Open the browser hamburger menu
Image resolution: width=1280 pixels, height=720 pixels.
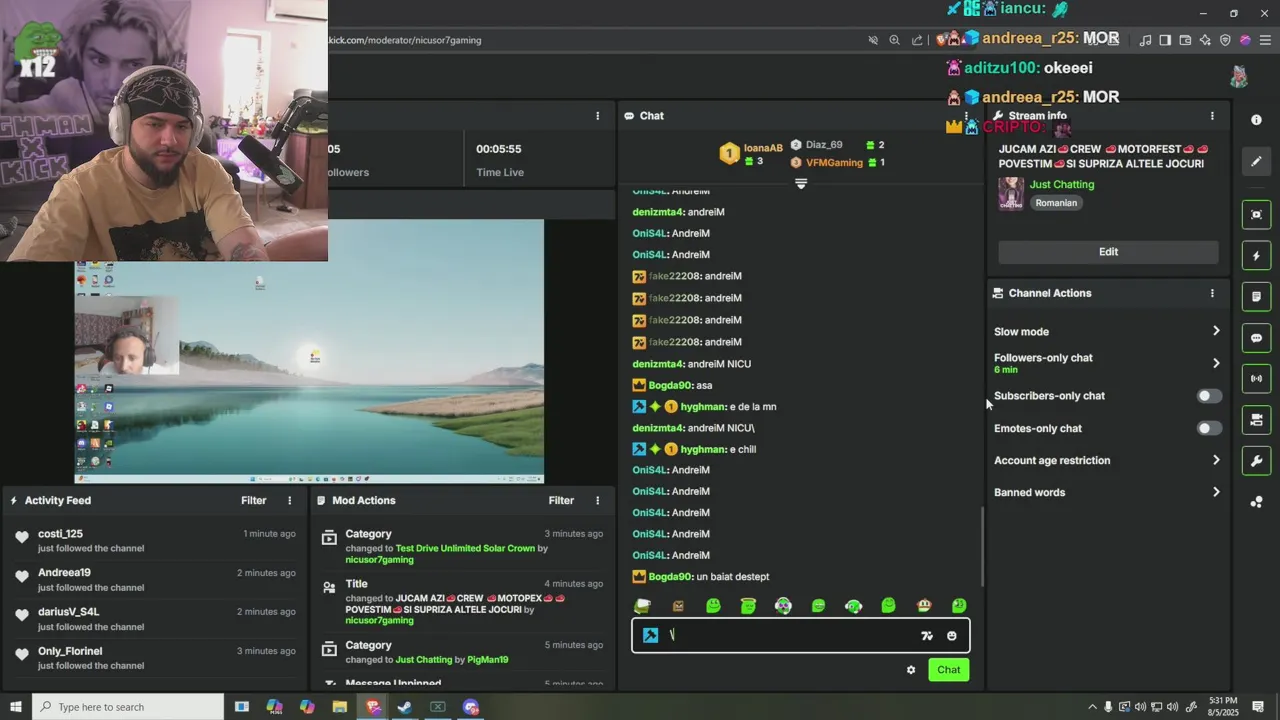pyautogui.click(x=1265, y=40)
